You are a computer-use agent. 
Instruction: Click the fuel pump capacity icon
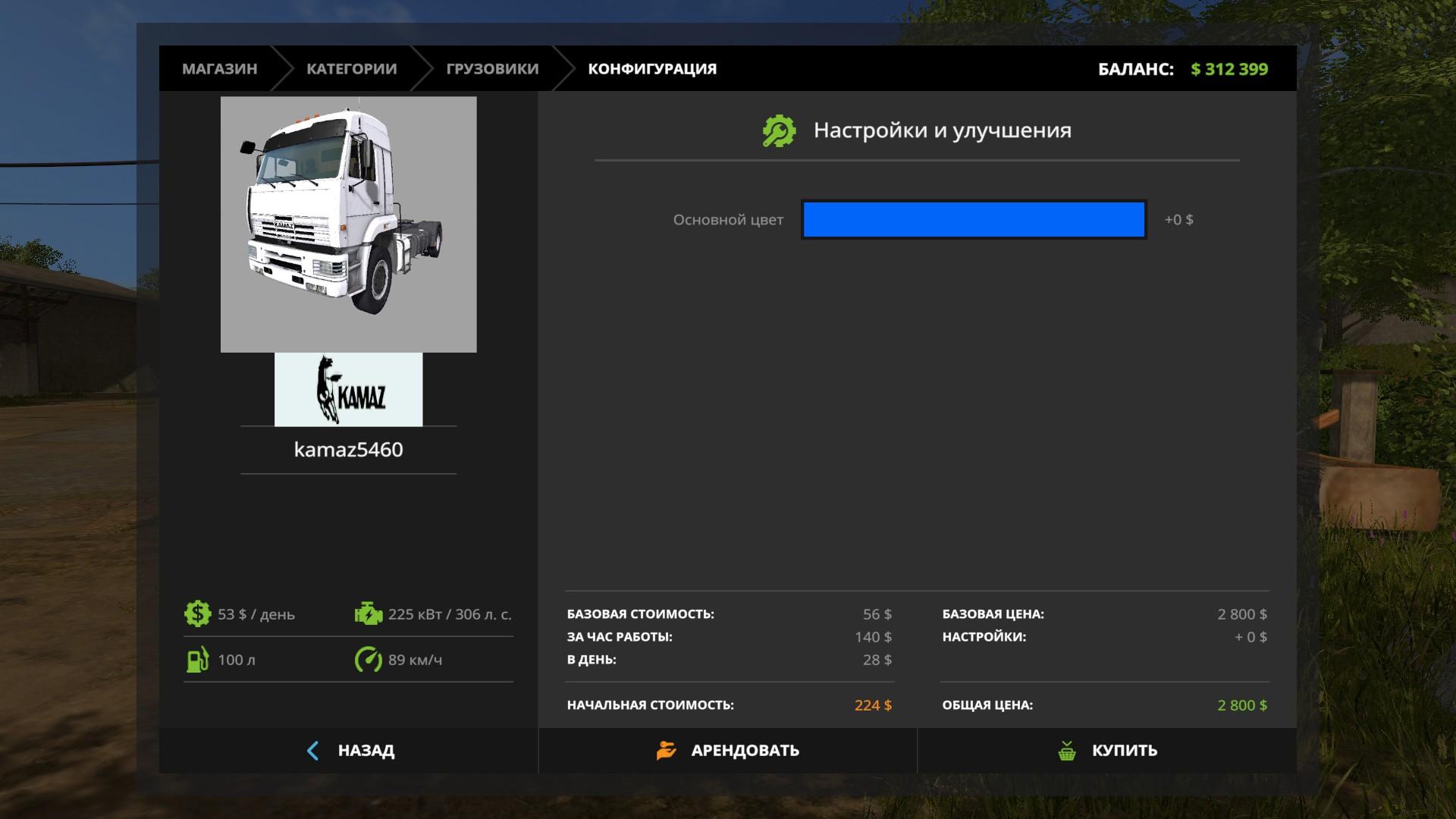(x=197, y=659)
